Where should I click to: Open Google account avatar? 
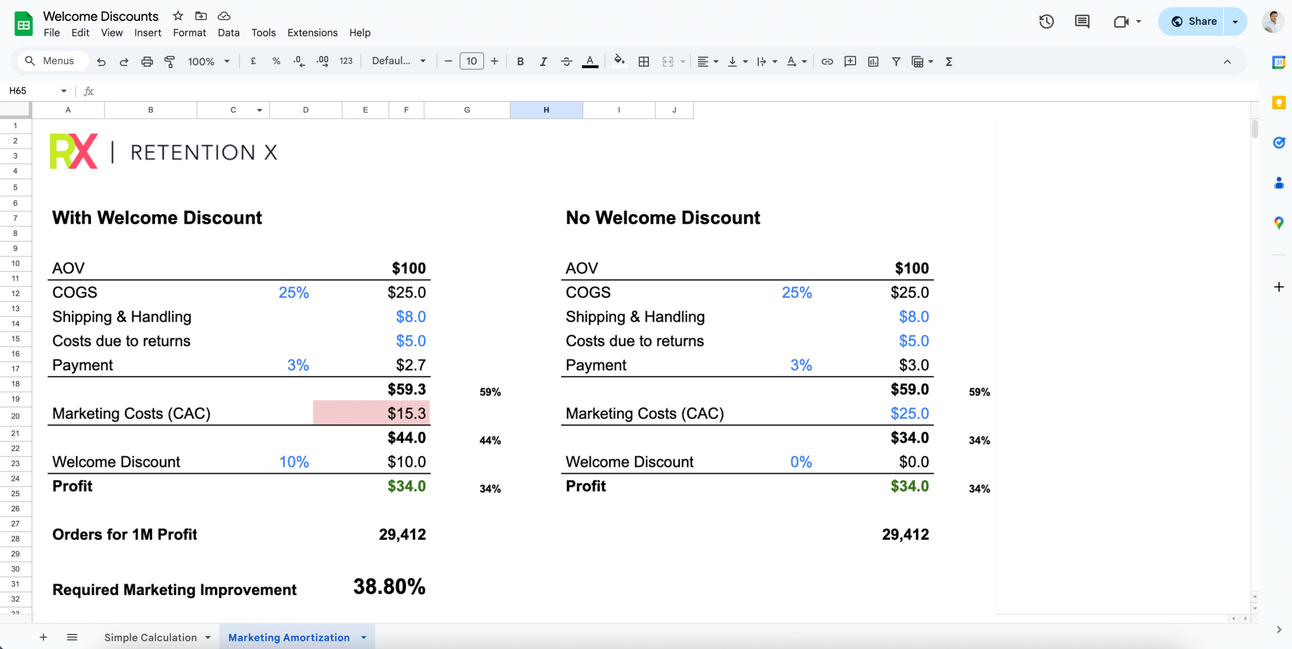click(x=1272, y=21)
